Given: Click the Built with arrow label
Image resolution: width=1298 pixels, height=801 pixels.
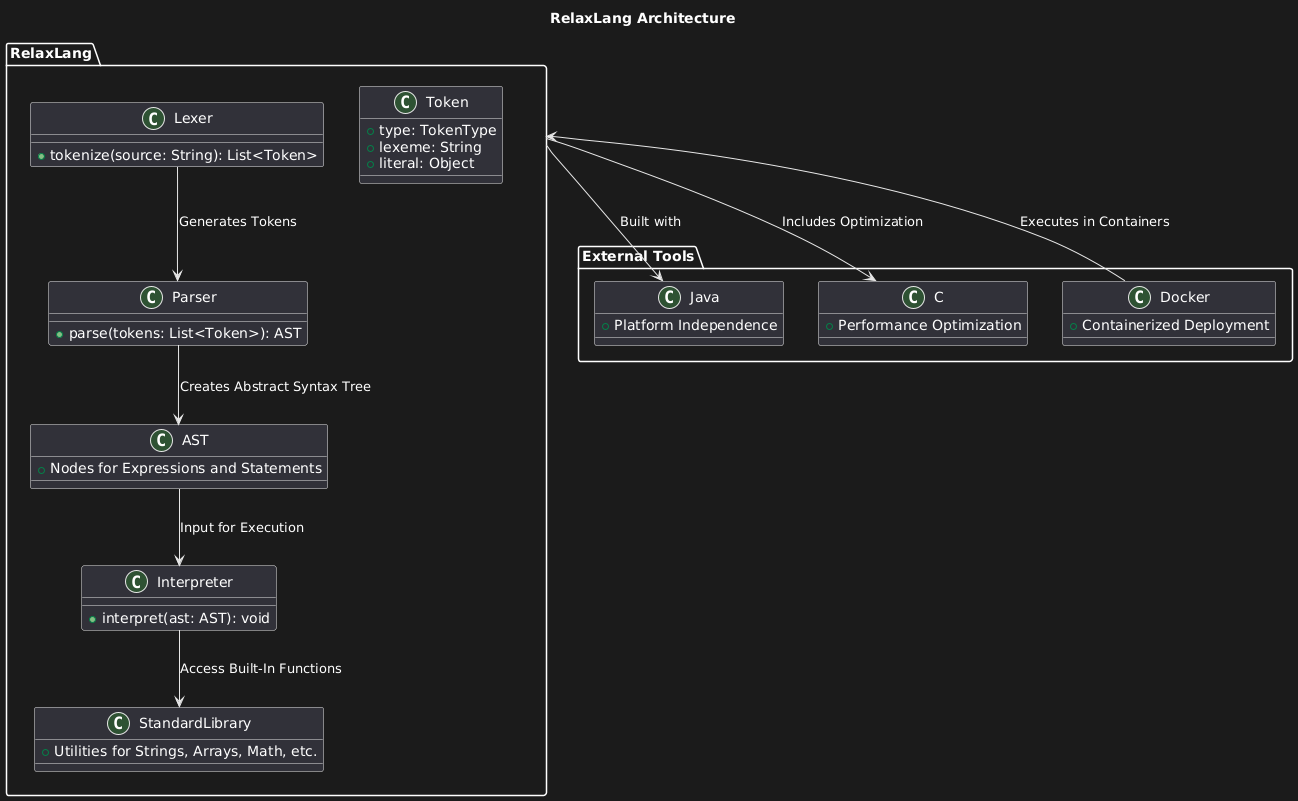Looking at the screenshot, I should 651,221.
